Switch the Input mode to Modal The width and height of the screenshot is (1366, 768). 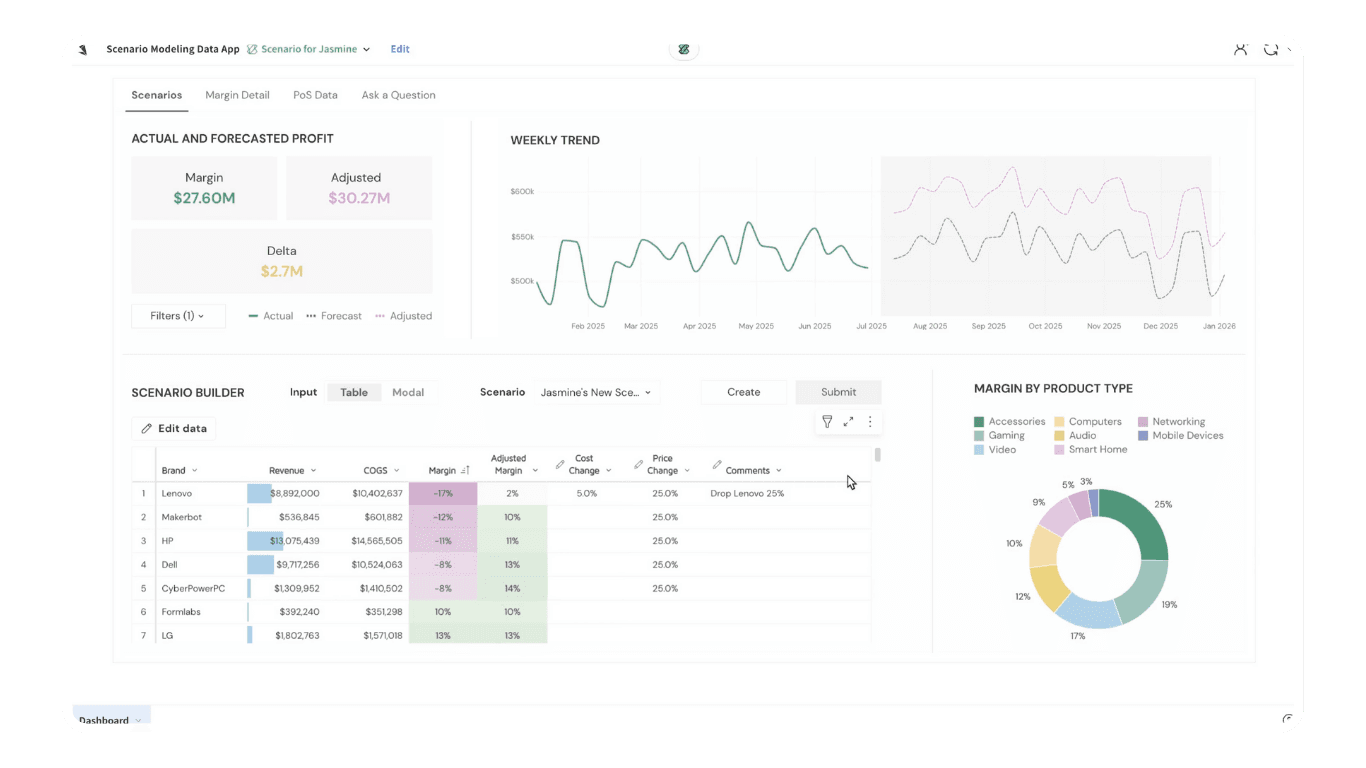click(x=408, y=392)
